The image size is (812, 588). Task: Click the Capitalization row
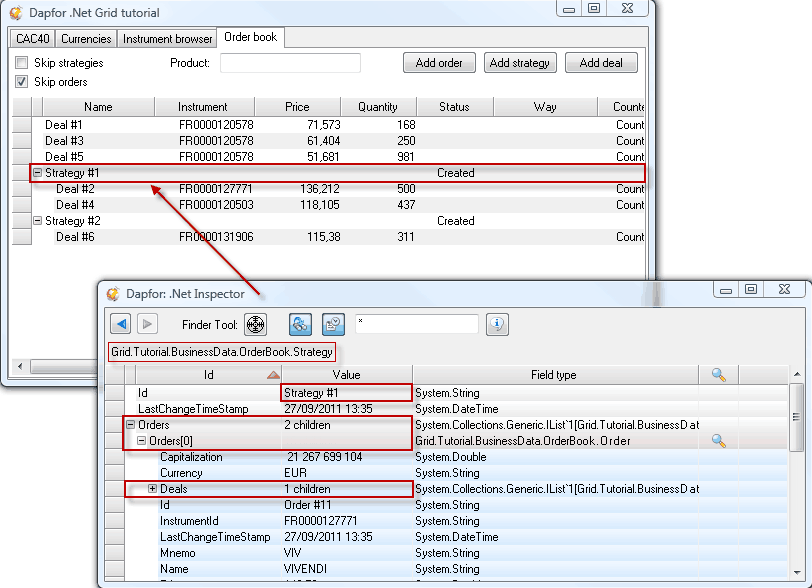[x=446, y=457]
